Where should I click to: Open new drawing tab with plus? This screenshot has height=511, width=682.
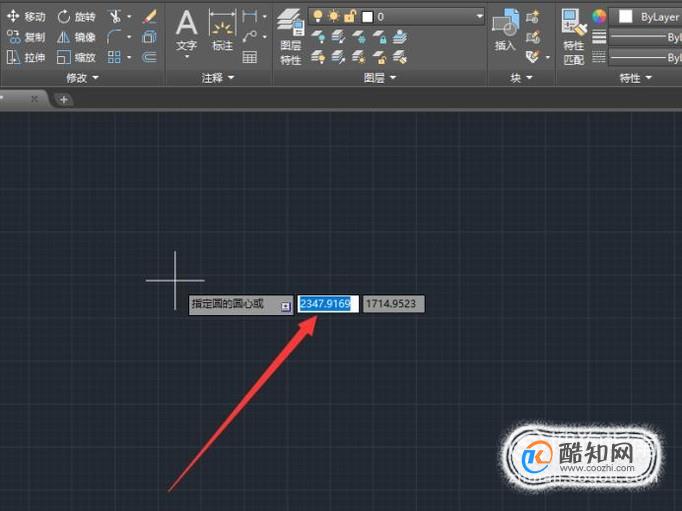pyautogui.click(x=64, y=100)
